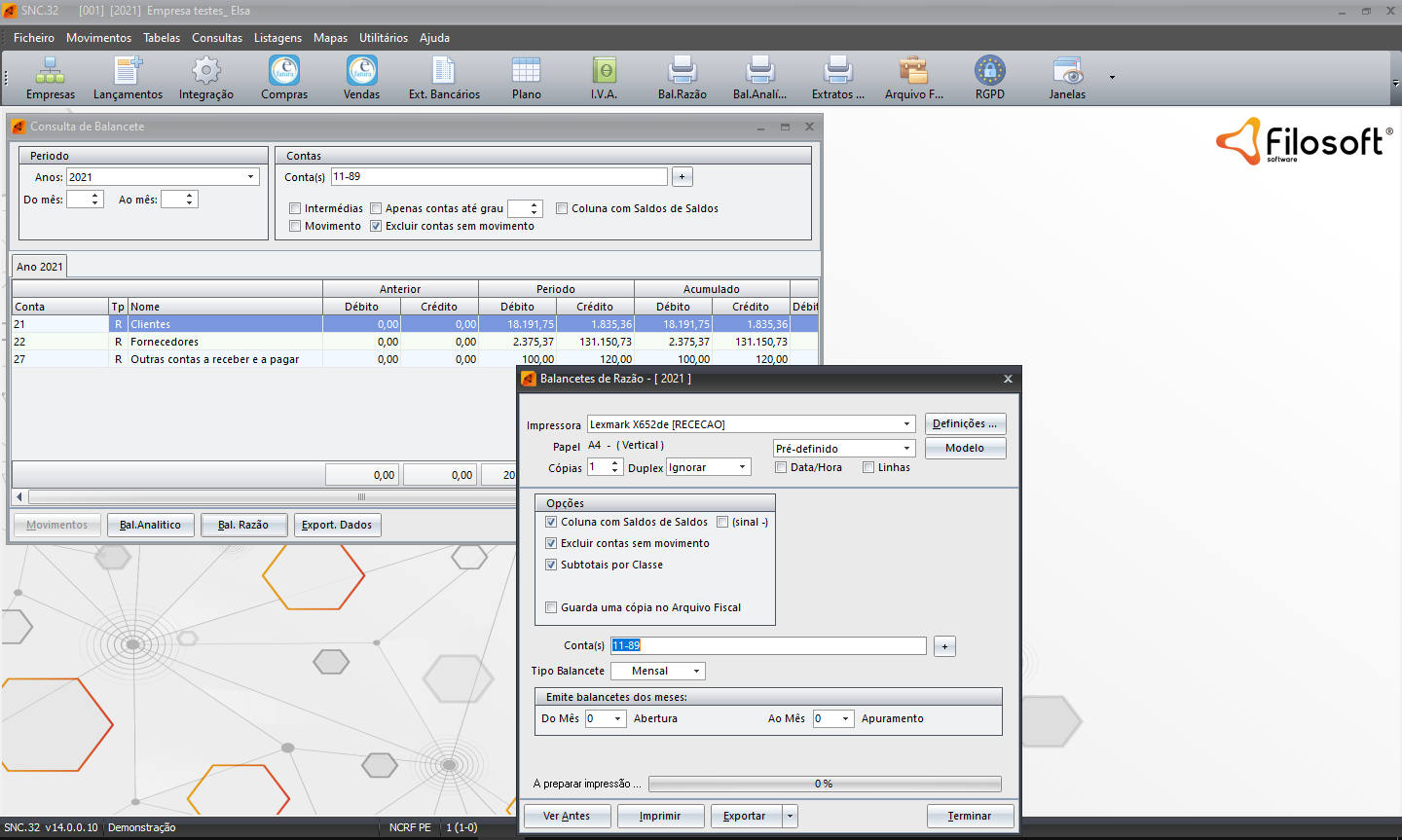Select the Ano 2021 tab

(x=40, y=267)
